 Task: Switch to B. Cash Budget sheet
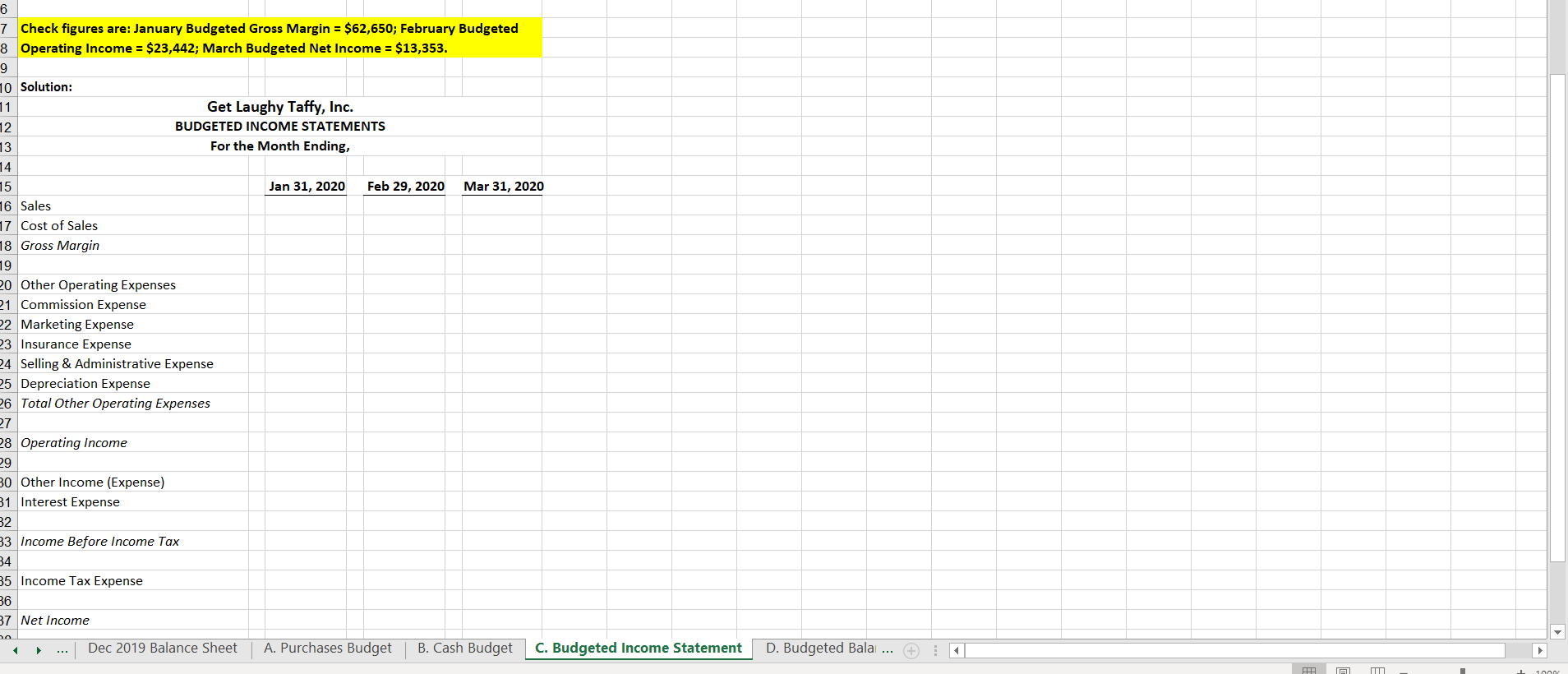click(x=465, y=649)
